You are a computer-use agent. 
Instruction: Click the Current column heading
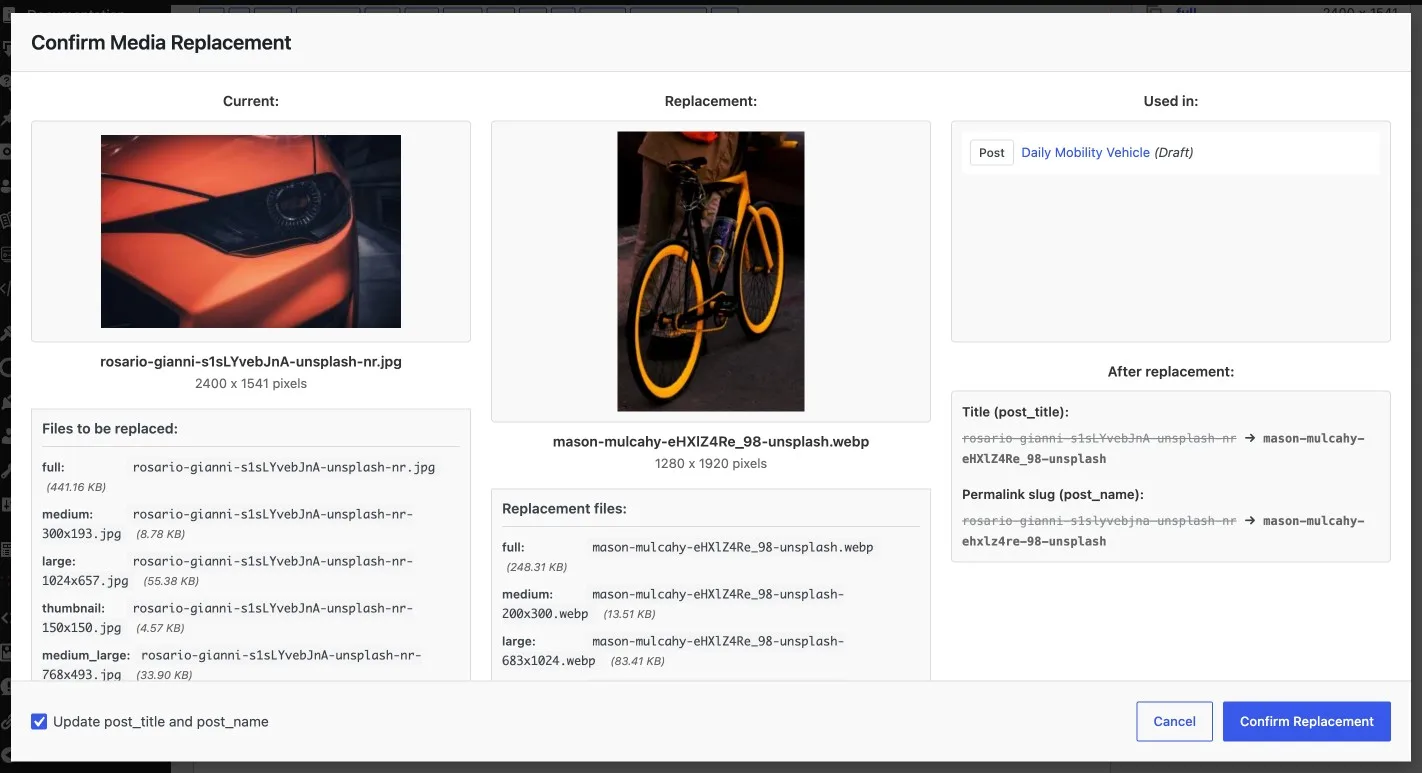click(x=251, y=101)
